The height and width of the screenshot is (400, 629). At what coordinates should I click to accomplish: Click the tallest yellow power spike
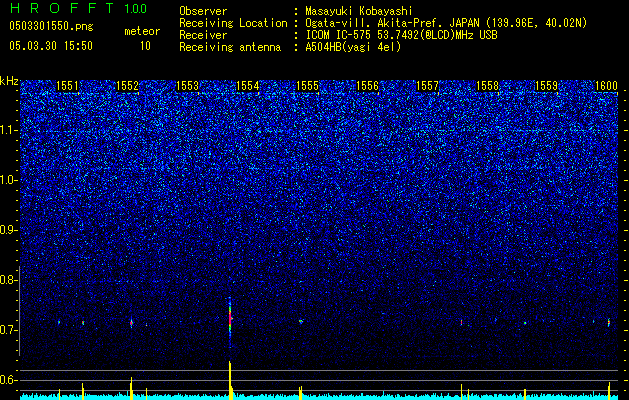click(x=230, y=380)
